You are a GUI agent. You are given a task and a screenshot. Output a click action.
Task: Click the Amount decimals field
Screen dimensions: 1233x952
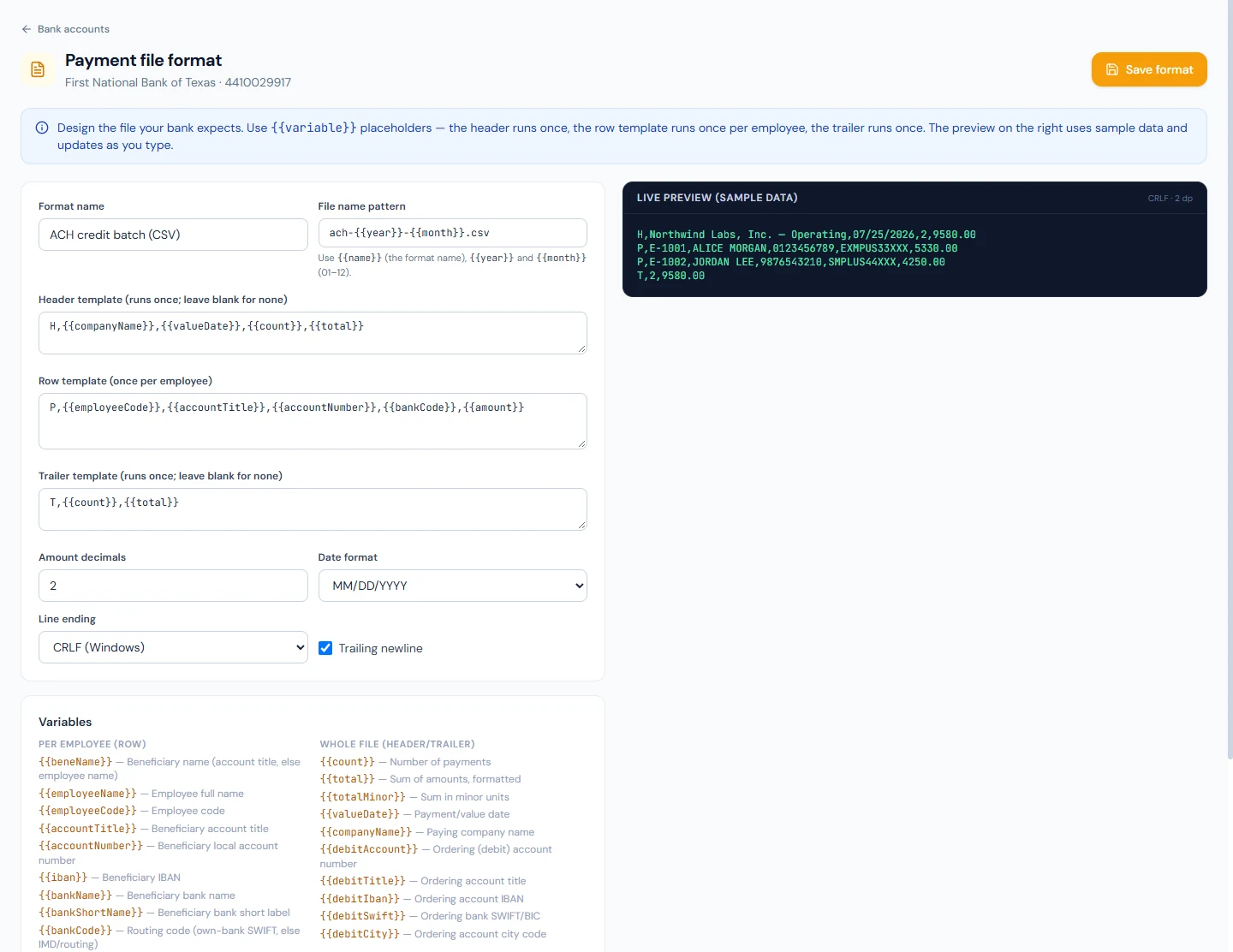[173, 586]
